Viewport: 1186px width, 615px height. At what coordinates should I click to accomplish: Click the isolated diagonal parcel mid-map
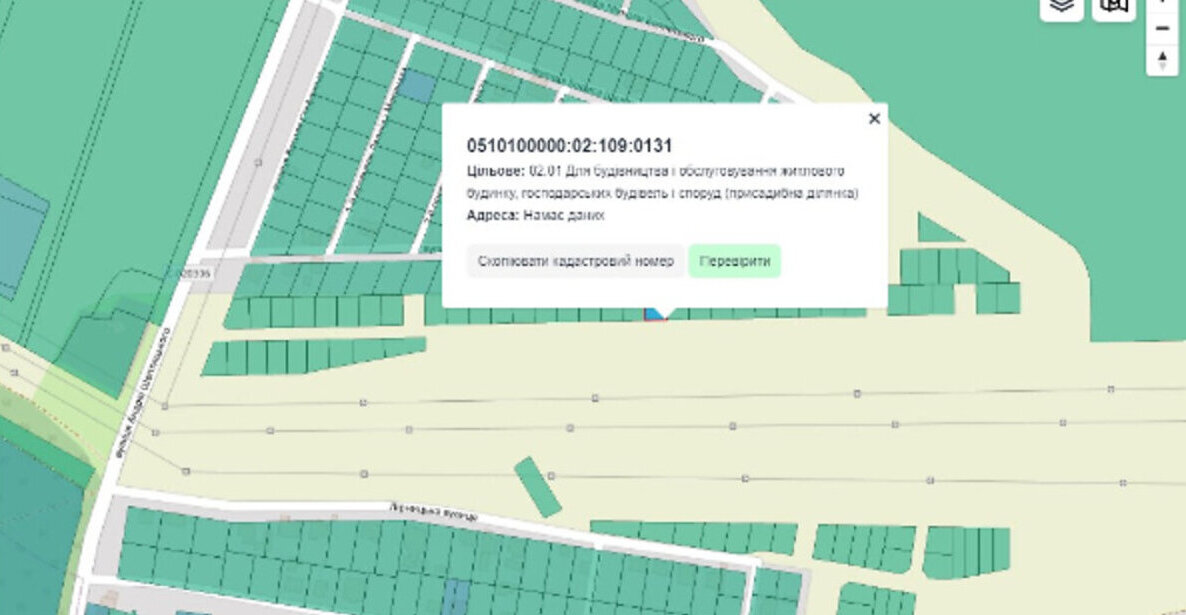pyautogui.click(x=538, y=487)
